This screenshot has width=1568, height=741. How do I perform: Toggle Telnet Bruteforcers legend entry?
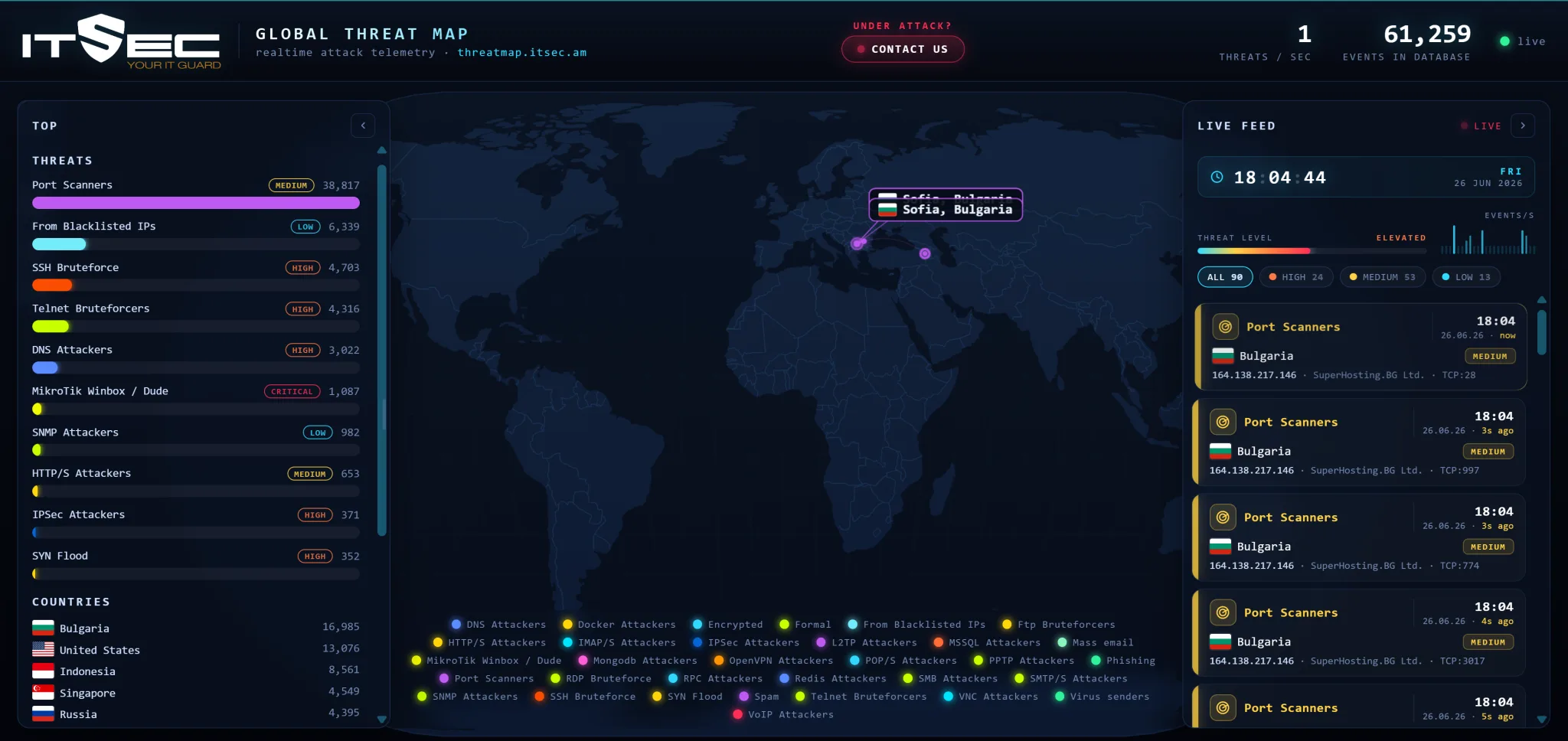(861, 697)
